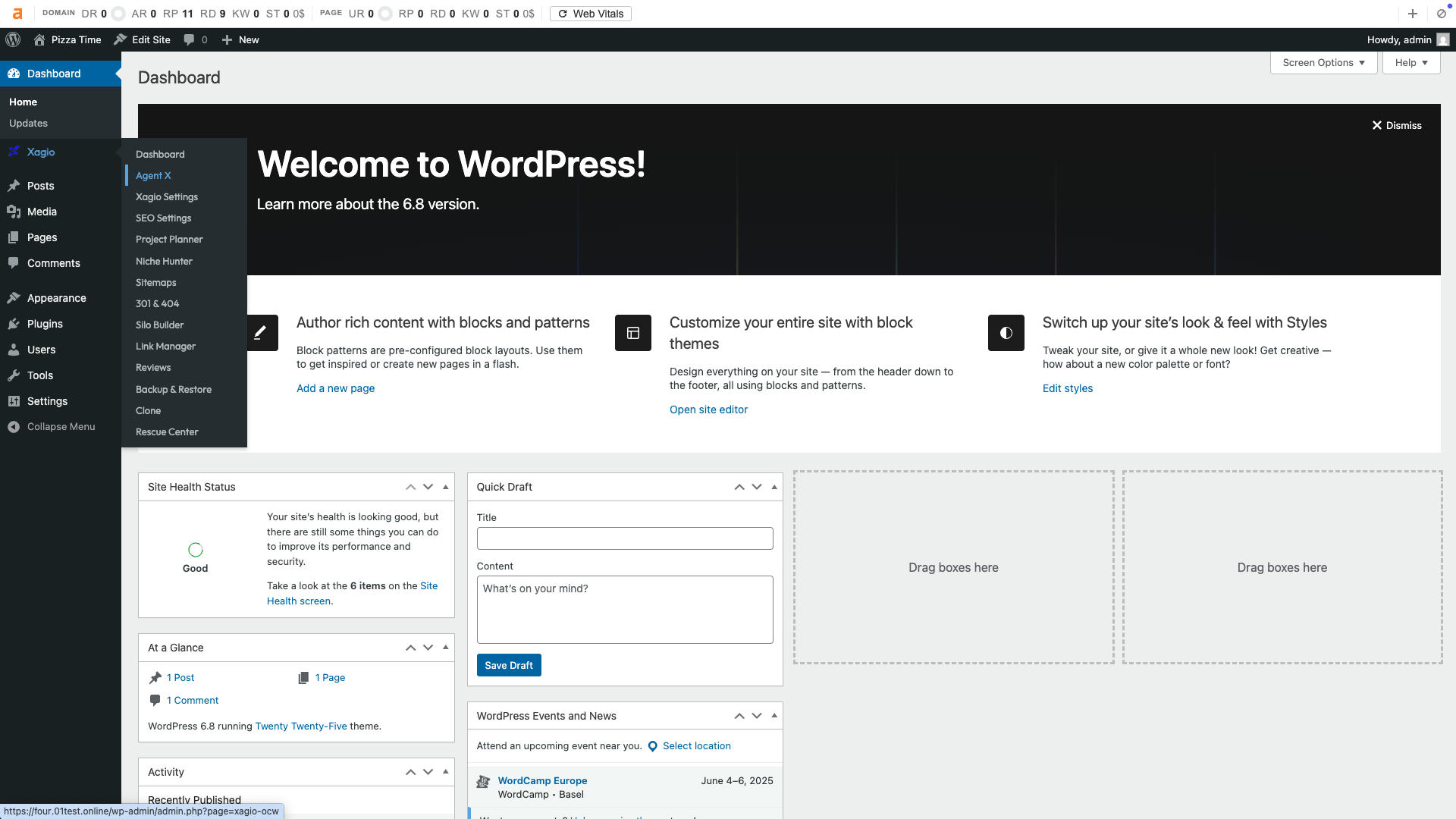Click the Collapse Menu arrow icon

14,427
